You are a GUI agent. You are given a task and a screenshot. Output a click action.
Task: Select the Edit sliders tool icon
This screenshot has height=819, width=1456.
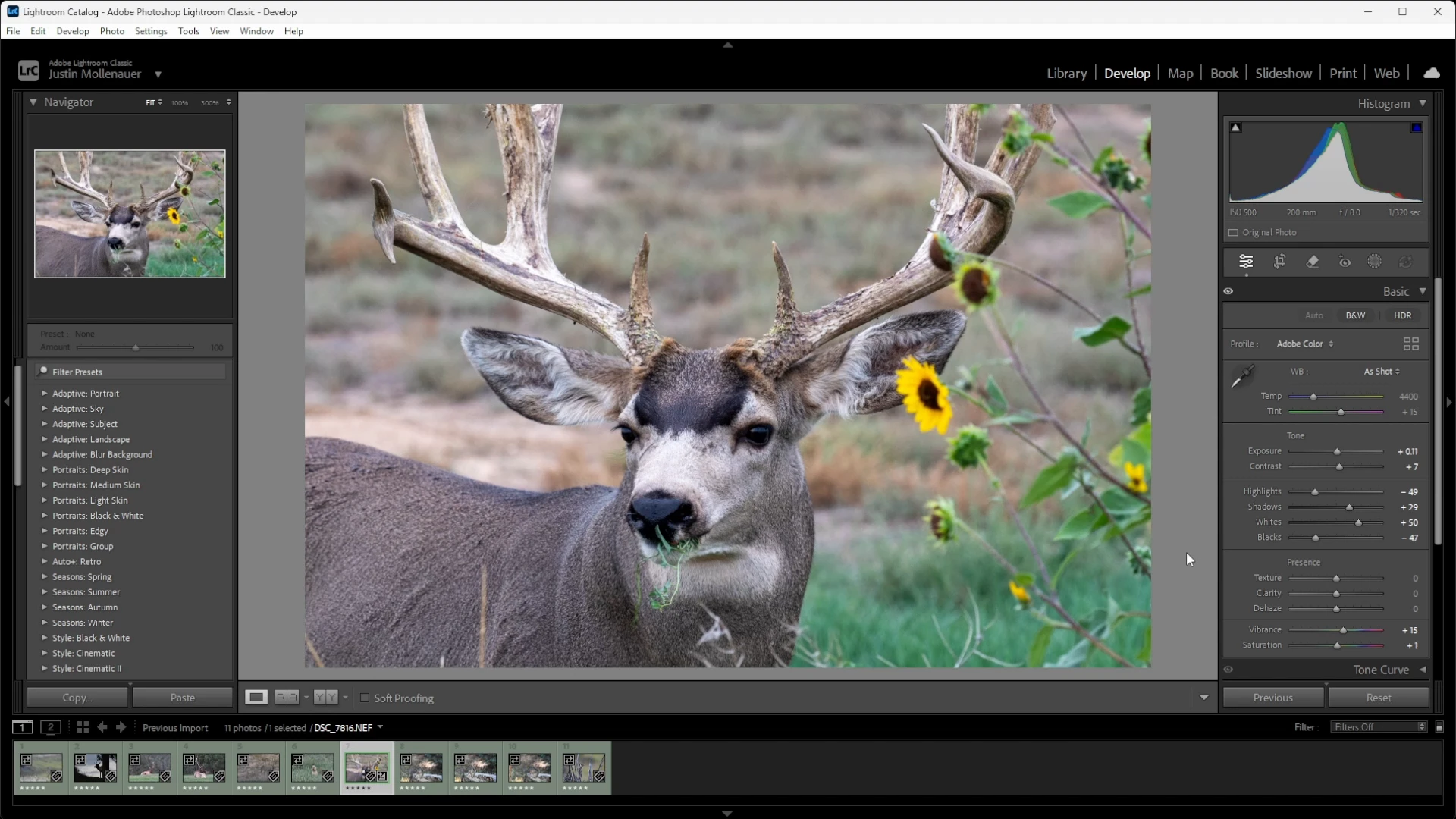tap(1246, 262)
